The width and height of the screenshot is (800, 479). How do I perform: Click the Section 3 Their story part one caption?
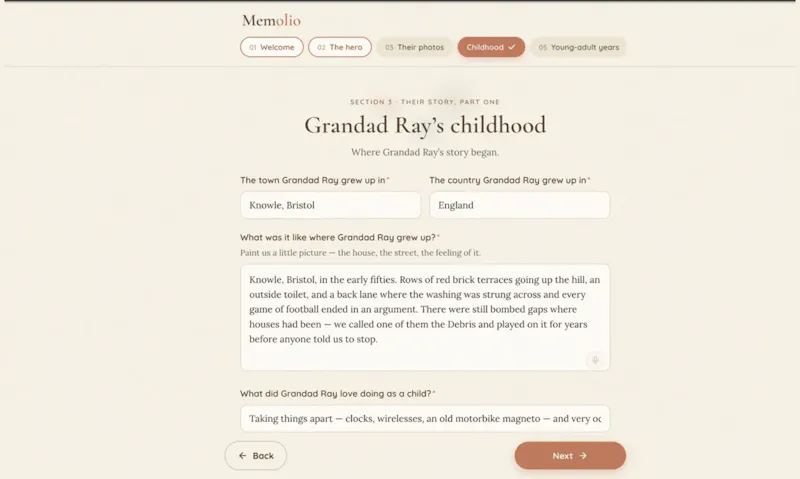tap(425, 102)
